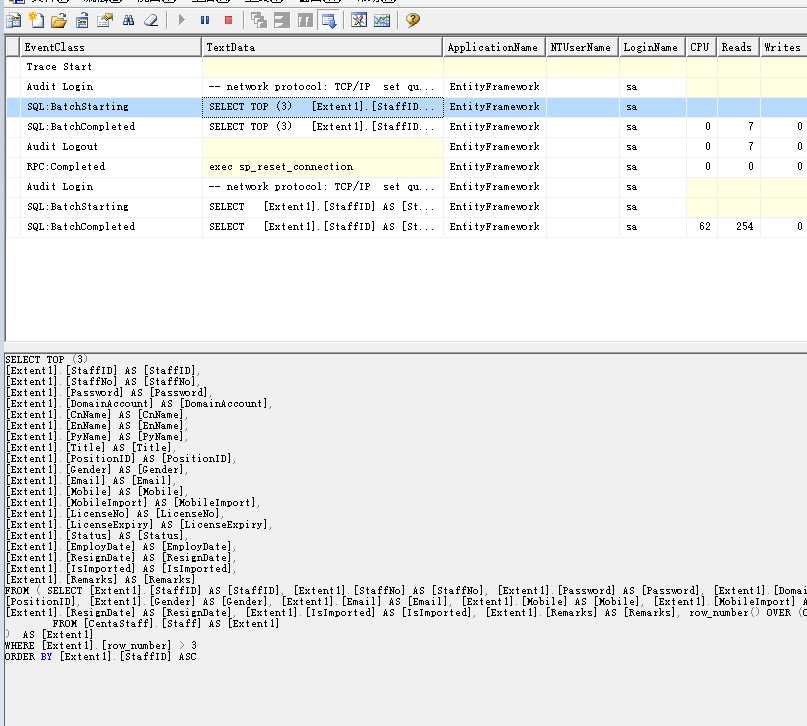807x726 pixels.
Task: Click the LoginName column header
Action: coord(652,47)
